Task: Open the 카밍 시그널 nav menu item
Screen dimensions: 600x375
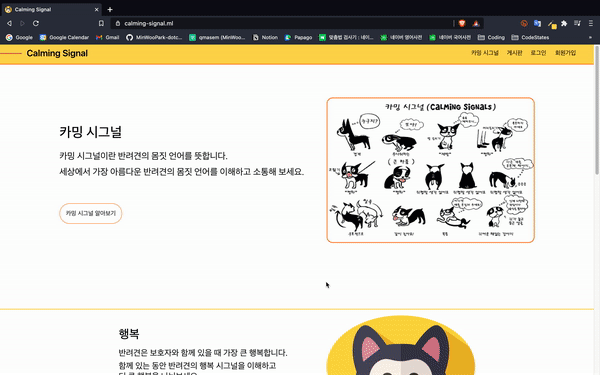Action: (x=484, y=53)
